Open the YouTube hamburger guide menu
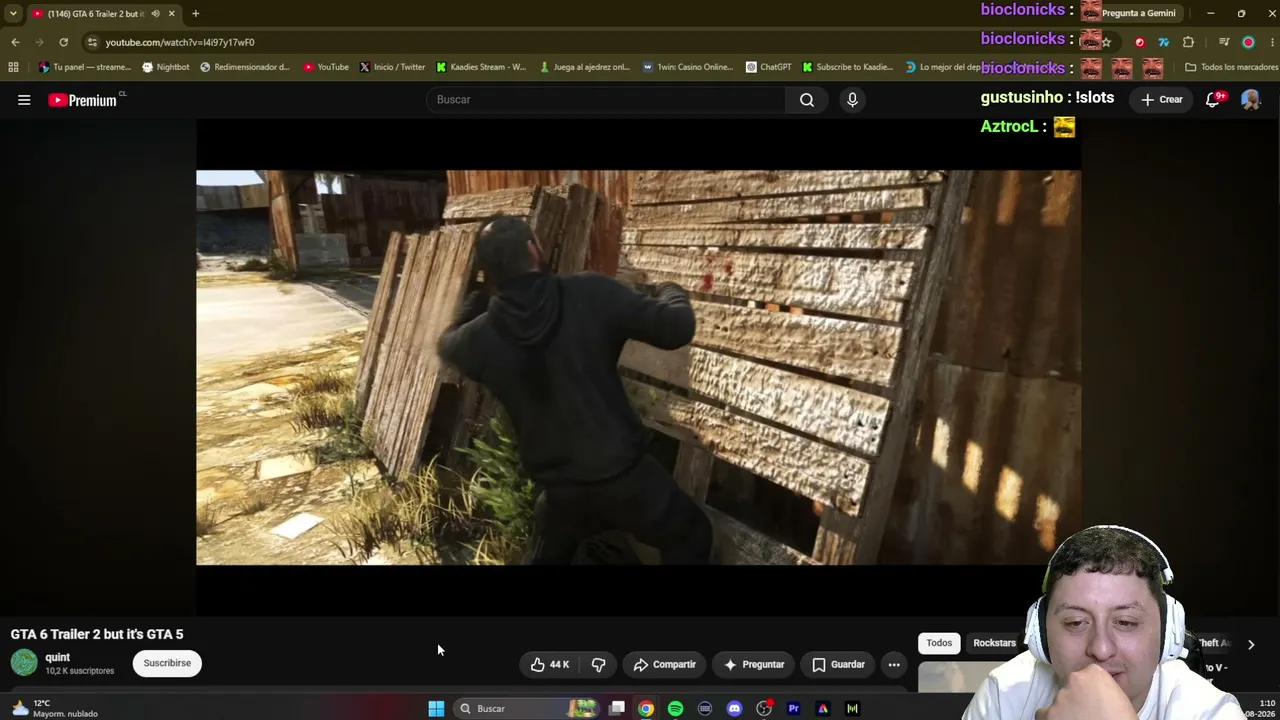Screen dimensions: 1280x720 point(24,100)
